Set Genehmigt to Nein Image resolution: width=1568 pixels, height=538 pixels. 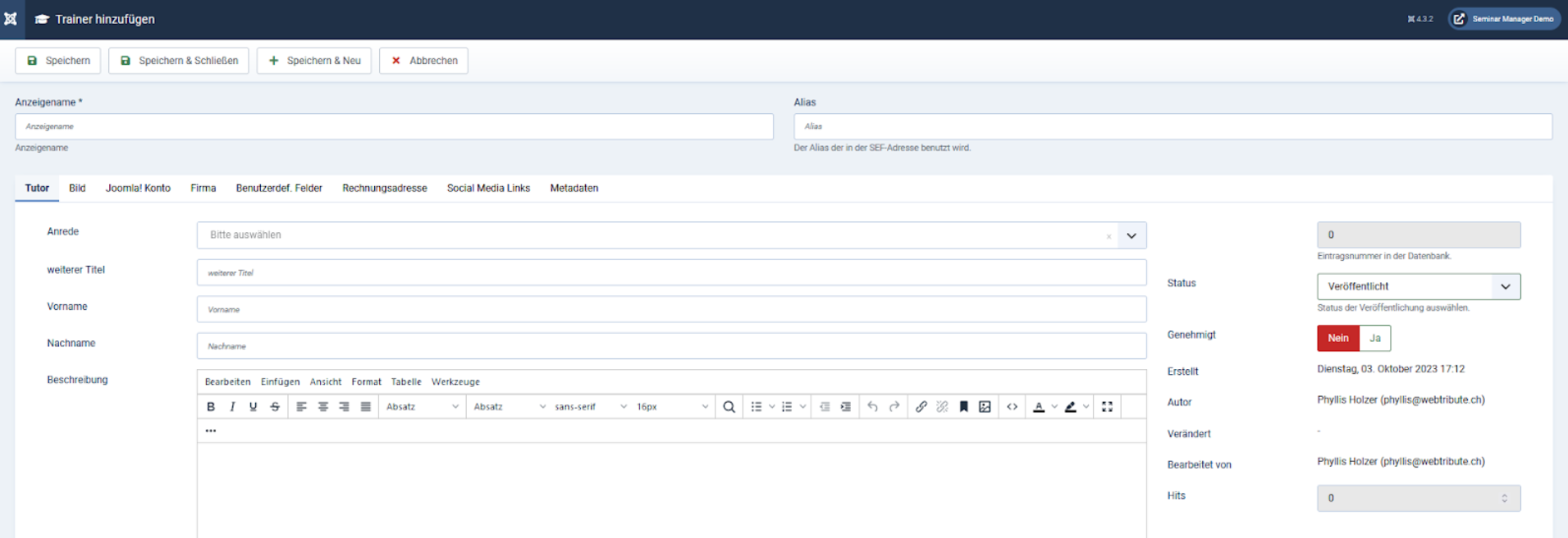pos(1338,338)
